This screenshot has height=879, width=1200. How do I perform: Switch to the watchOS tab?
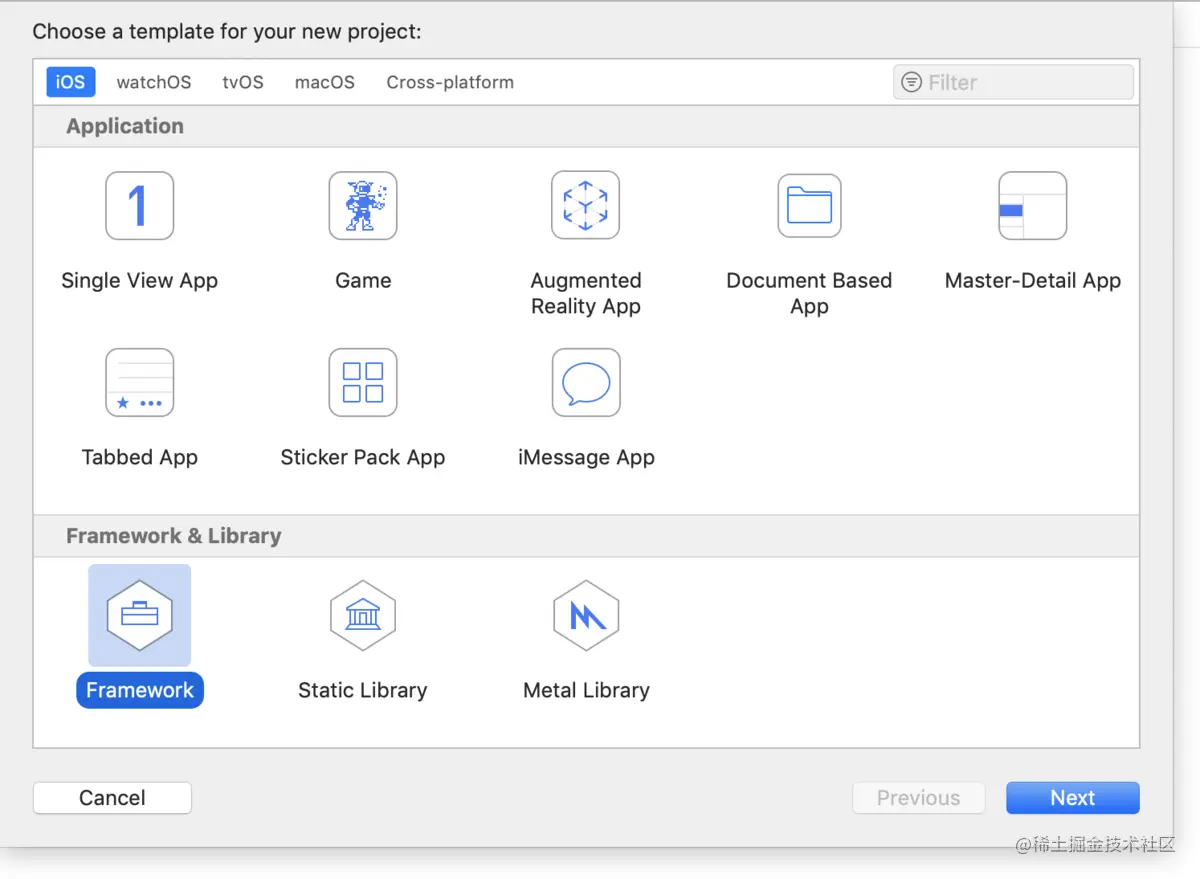(x=154, y=82)
